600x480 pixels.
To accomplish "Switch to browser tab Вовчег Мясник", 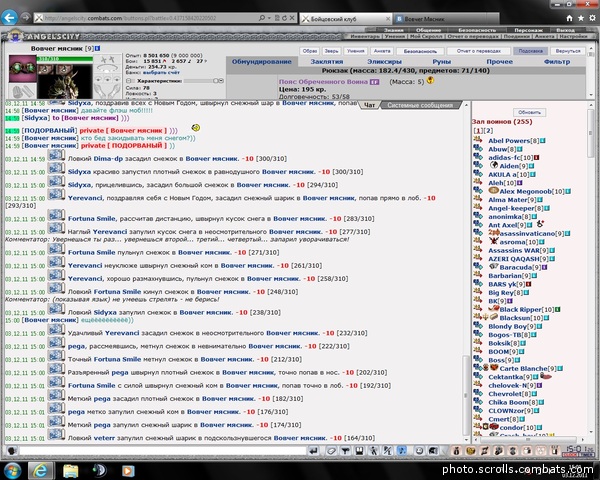I will (x=446, y=19).
